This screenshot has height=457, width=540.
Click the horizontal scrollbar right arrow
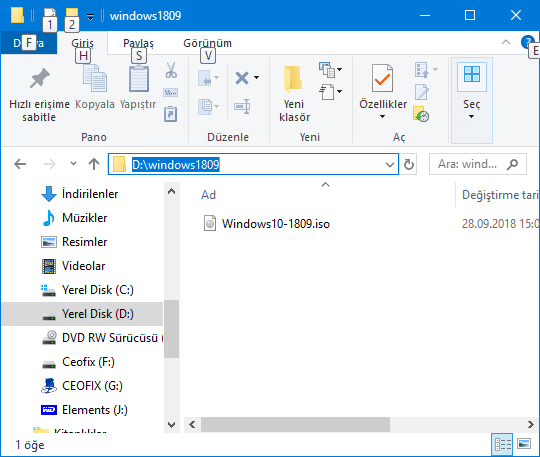point(531,424)
